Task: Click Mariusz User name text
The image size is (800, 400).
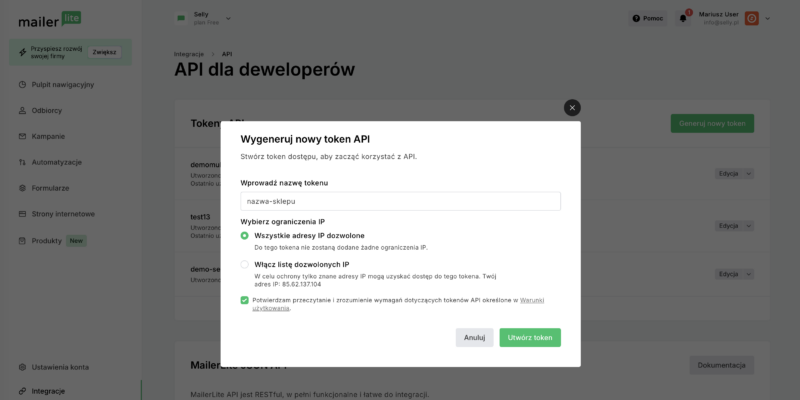Action: pos(718,14)
